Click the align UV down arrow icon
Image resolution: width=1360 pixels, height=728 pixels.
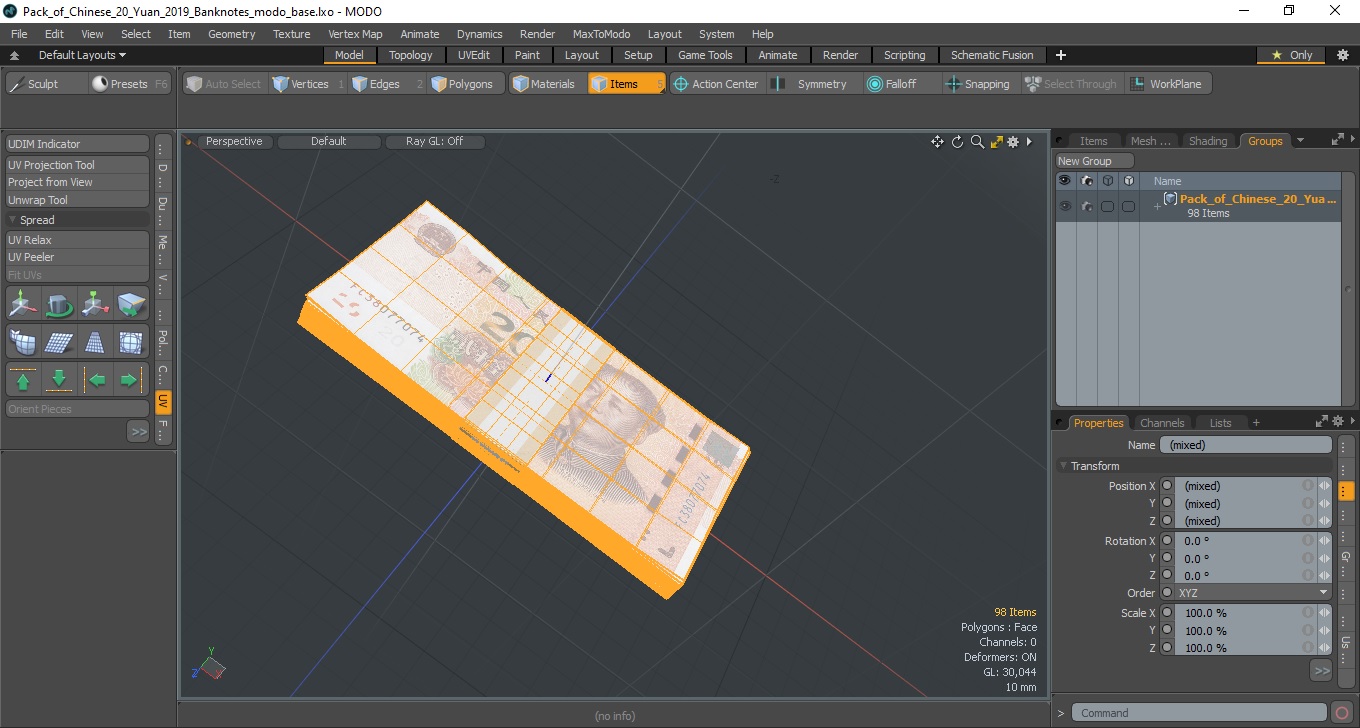[x=59, y=380]
